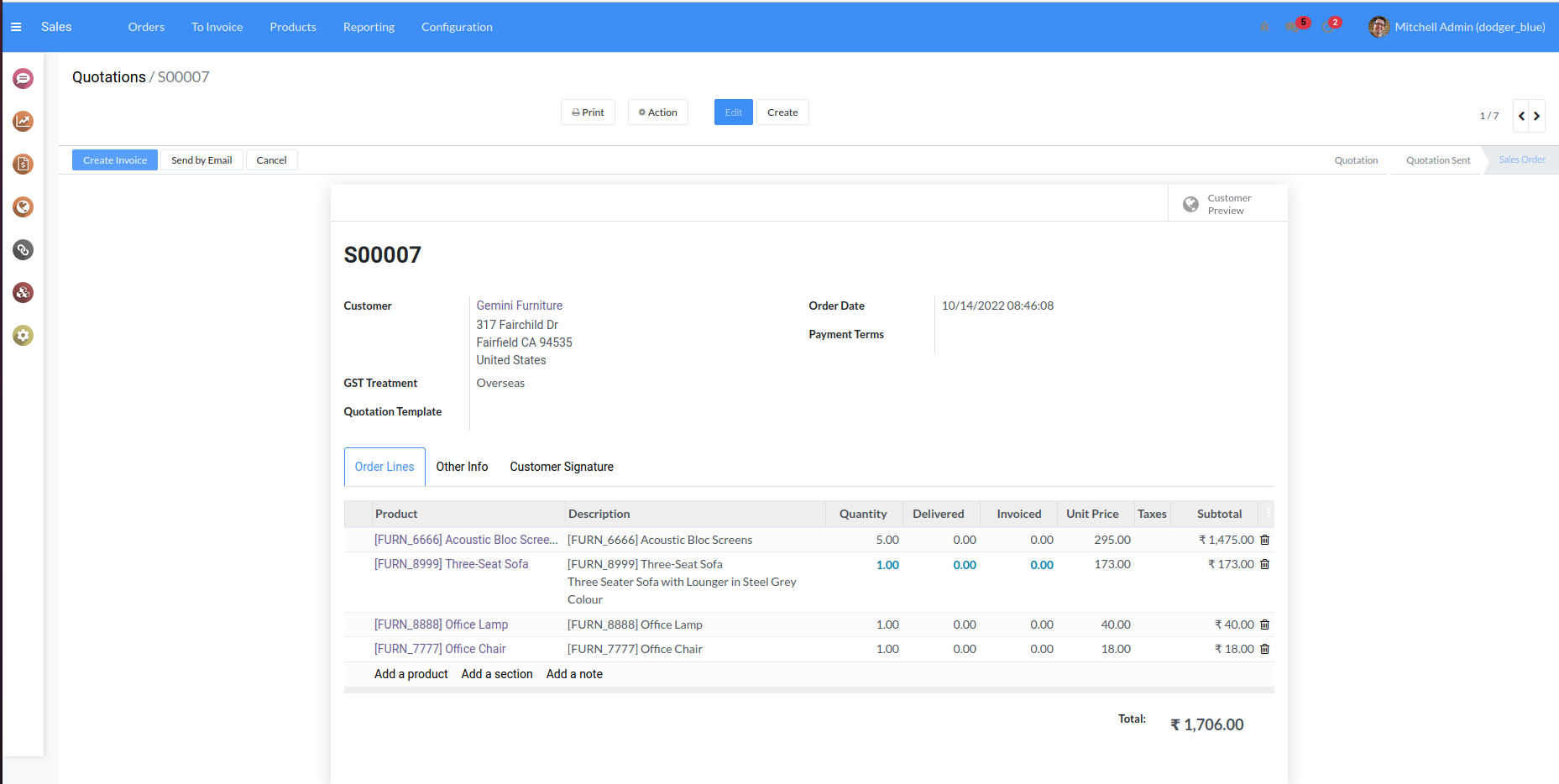The image size is (1559, 784).
Task: Open the Settings gear sidebar icon
Action: tap(23, 336)
